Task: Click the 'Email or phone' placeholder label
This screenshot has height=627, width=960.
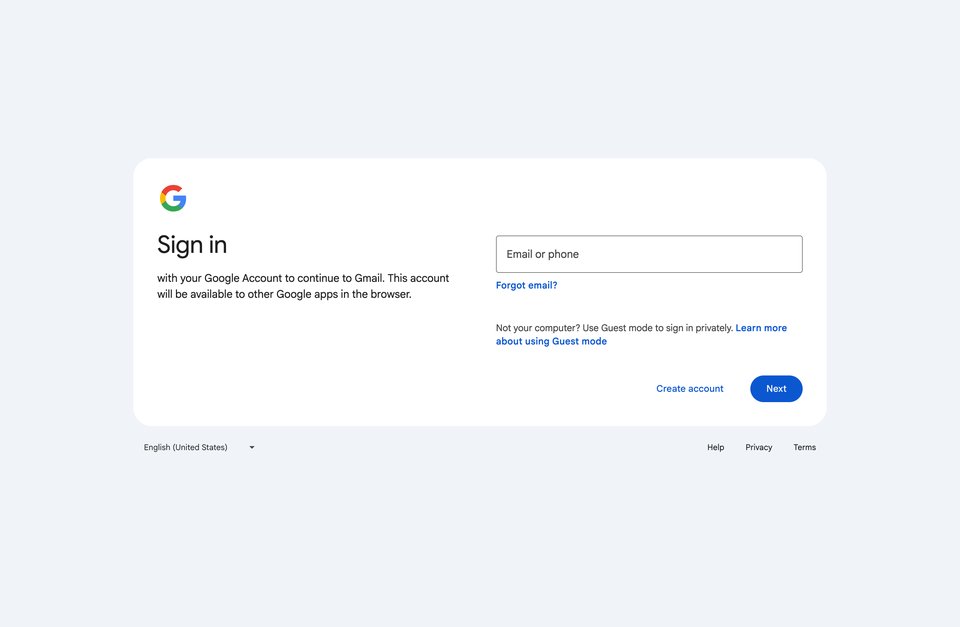Action: tap(542, 254)
